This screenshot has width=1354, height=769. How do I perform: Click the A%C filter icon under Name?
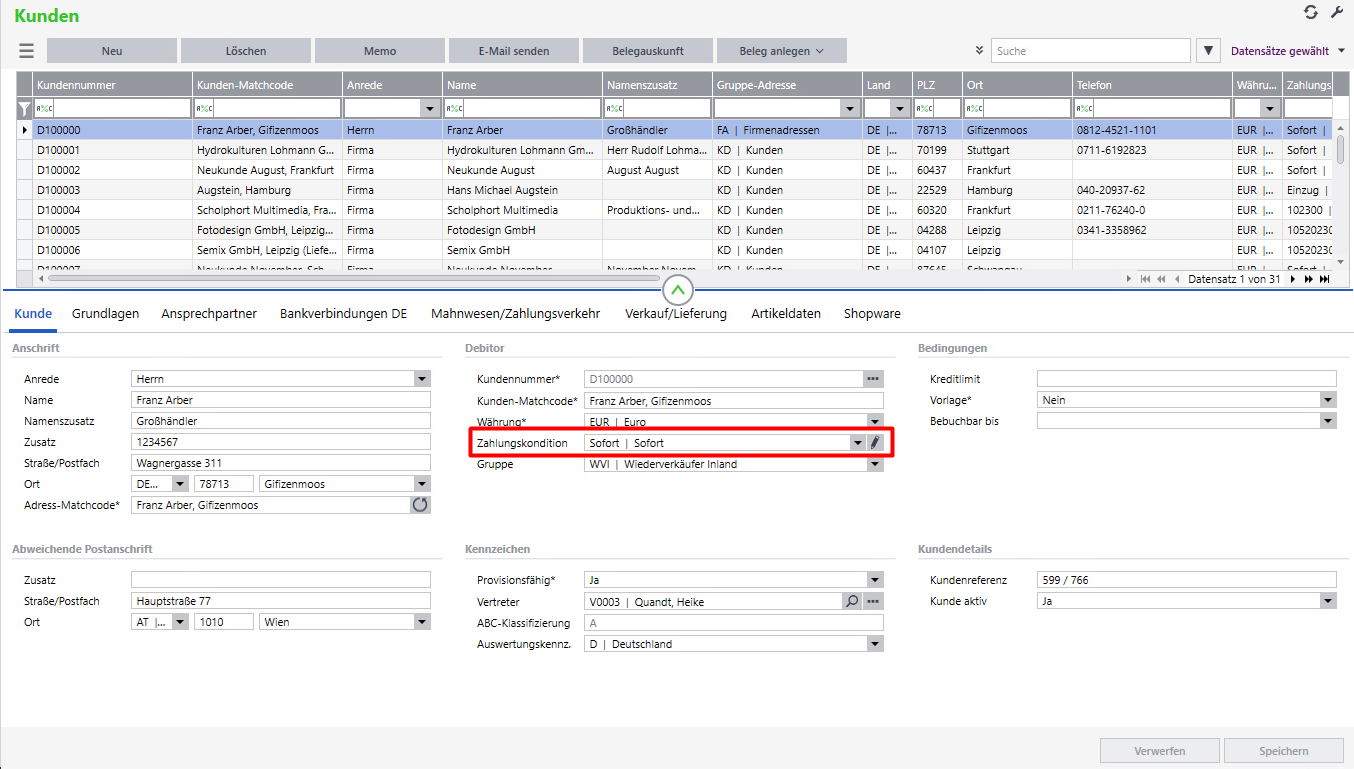click(x=454, y=108)
